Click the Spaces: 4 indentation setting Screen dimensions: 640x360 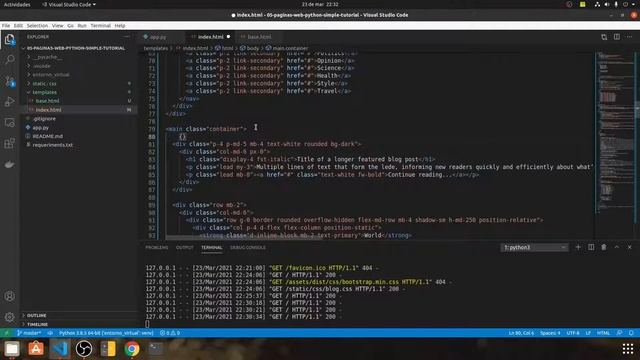(x=550, y=333)
